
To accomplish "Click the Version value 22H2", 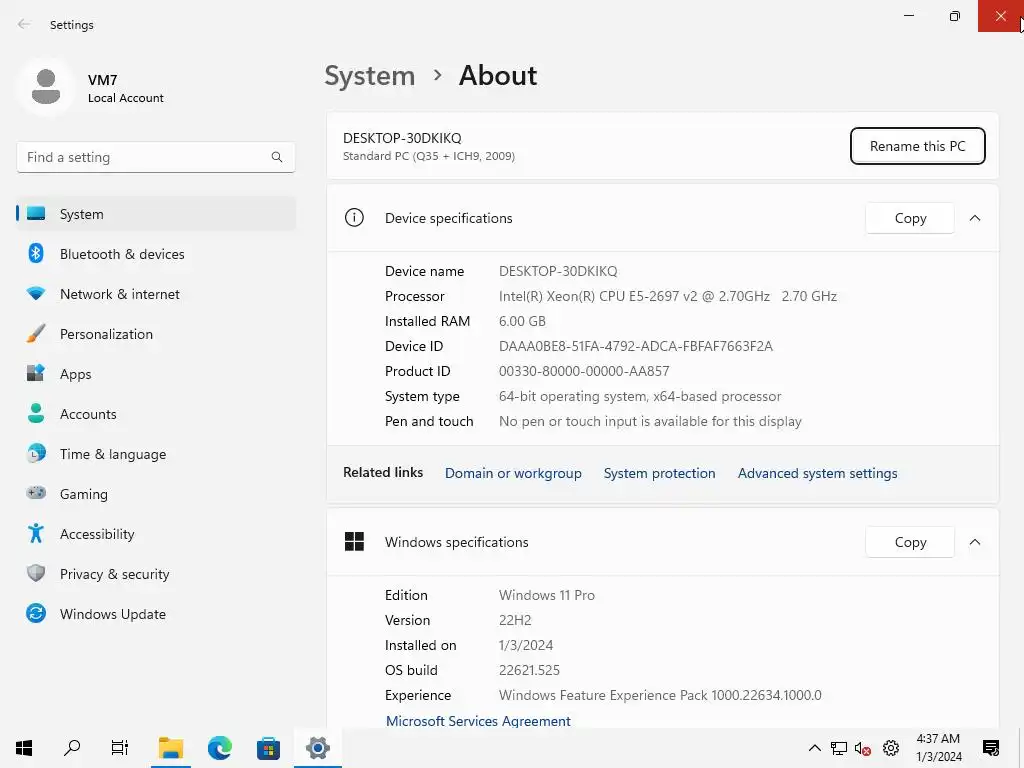I will tap(515, 620).
